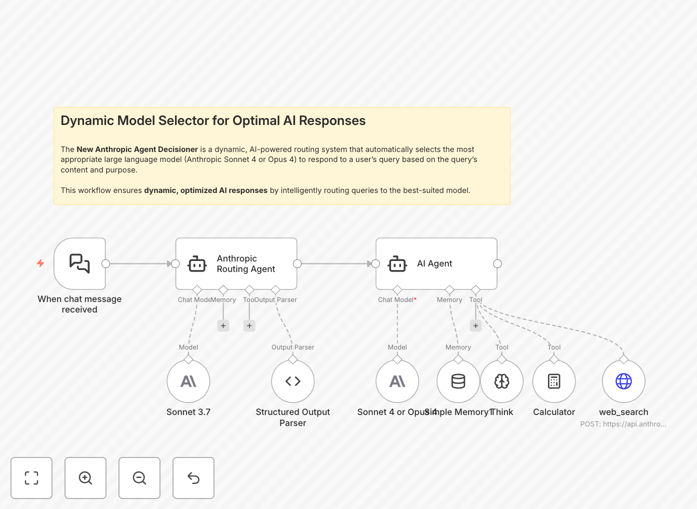The image size is (697, 509).
Task: Select the Simple Memory database node
Action: pos(458,381)
